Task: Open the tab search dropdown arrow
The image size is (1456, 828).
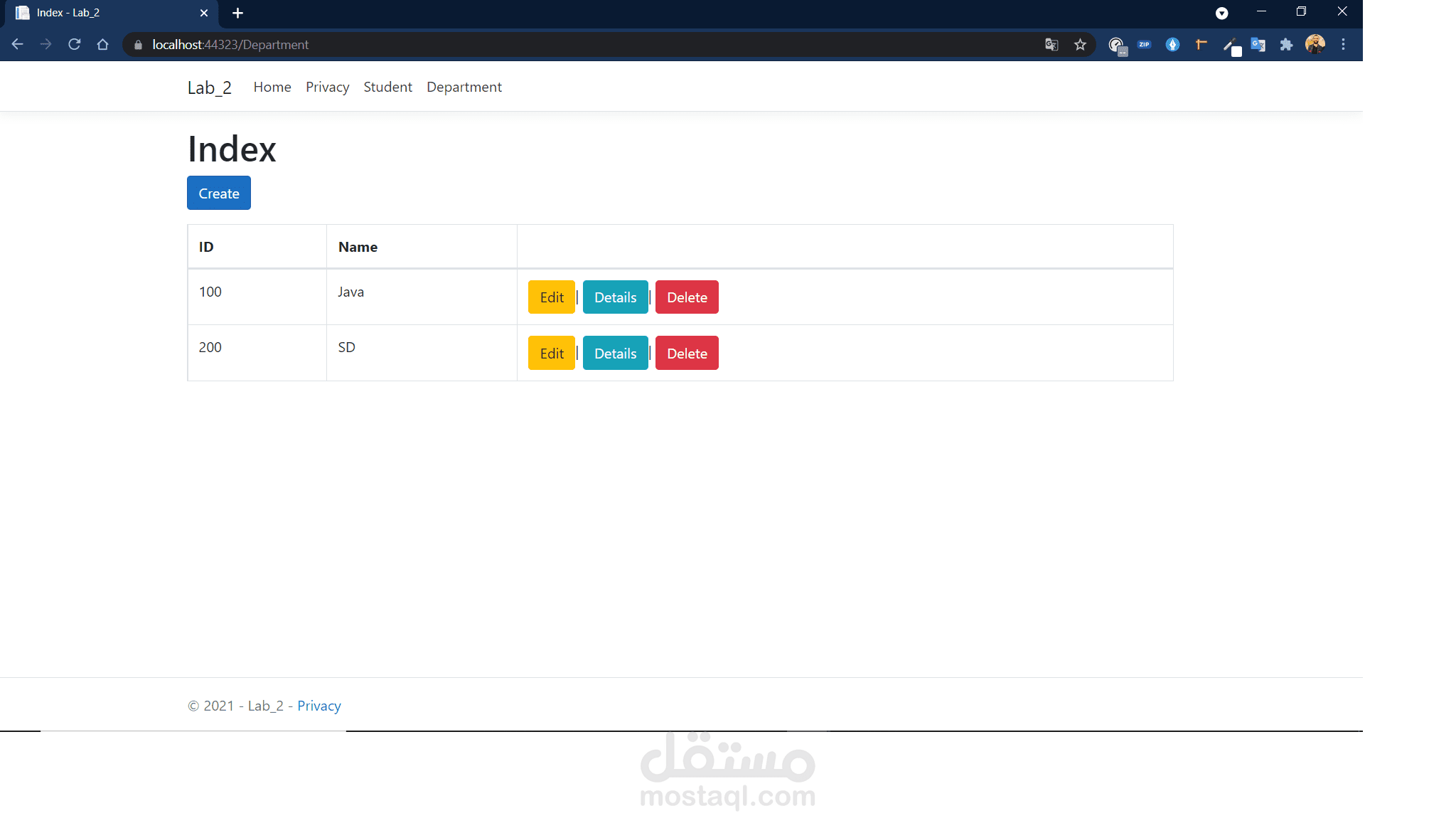Action: (x=1221, y=13)
